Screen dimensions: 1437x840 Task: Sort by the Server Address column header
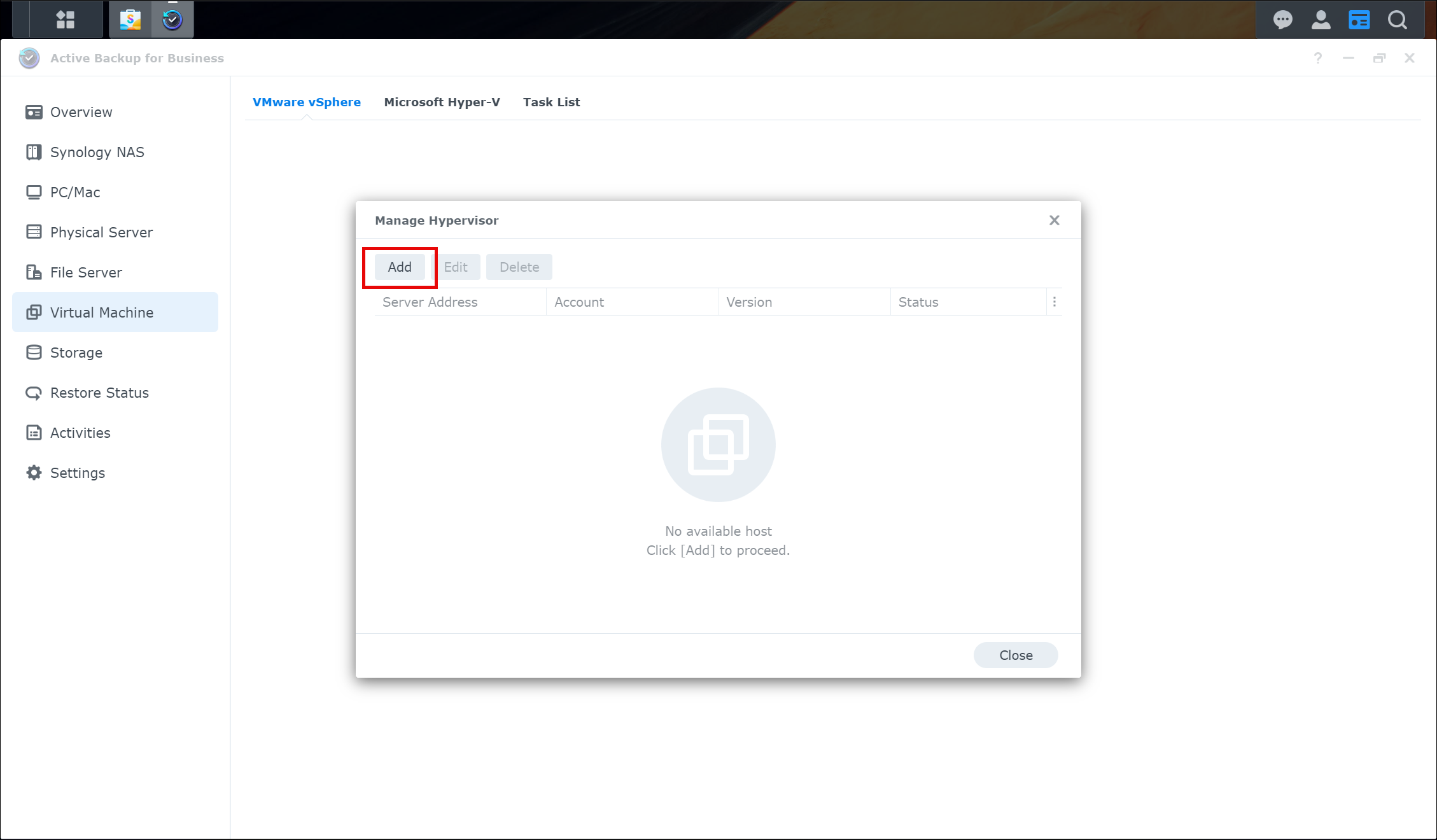pos(430,302)
